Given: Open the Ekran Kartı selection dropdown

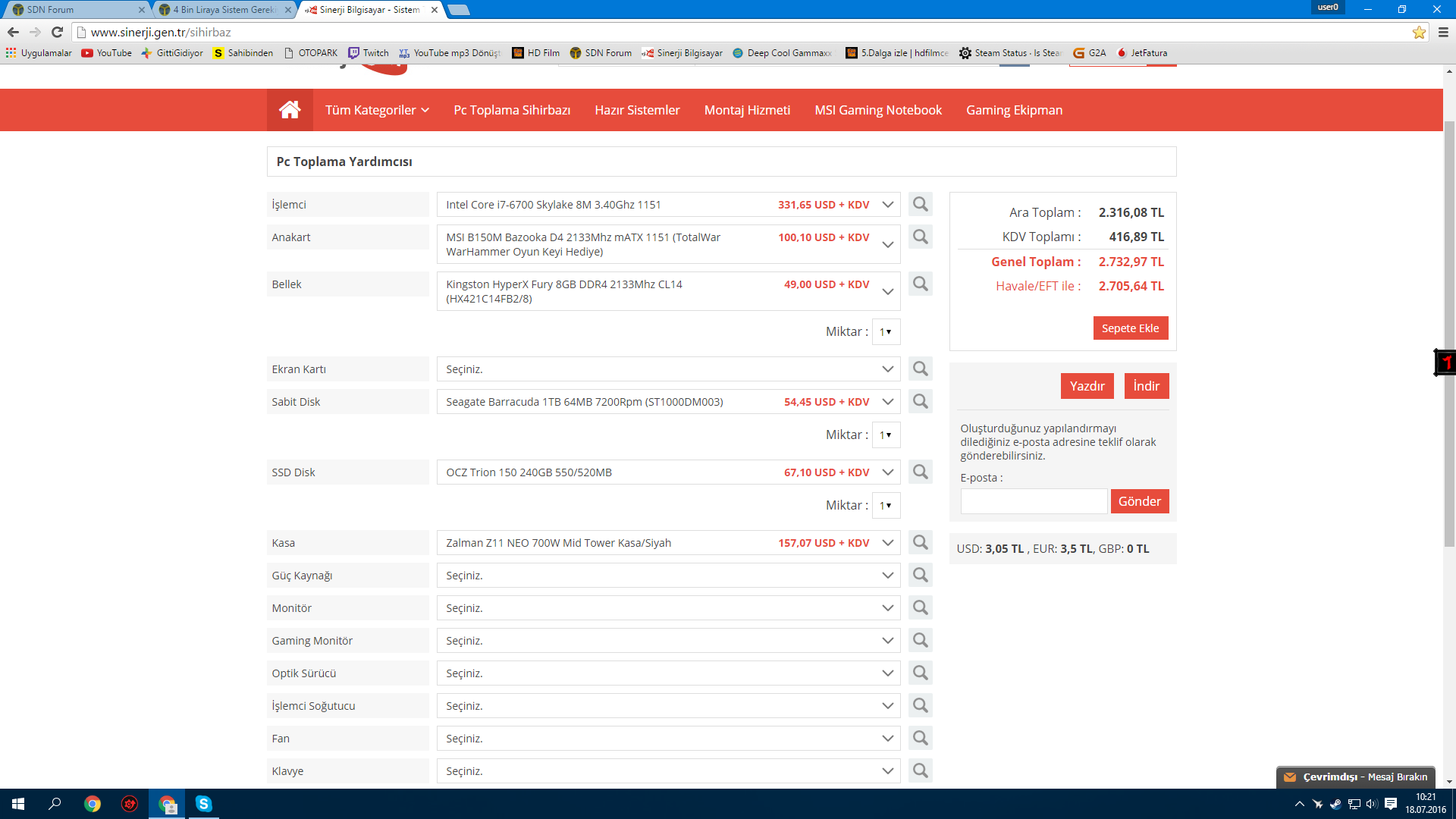Looking at the screenshot, I should [667, 369].
